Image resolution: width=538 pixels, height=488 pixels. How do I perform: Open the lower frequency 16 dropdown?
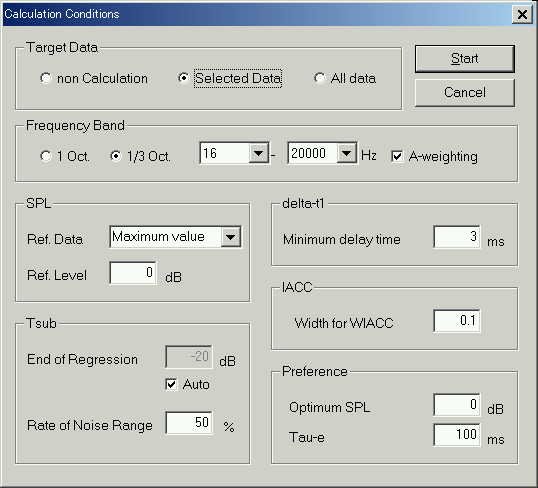pos(259,153)
